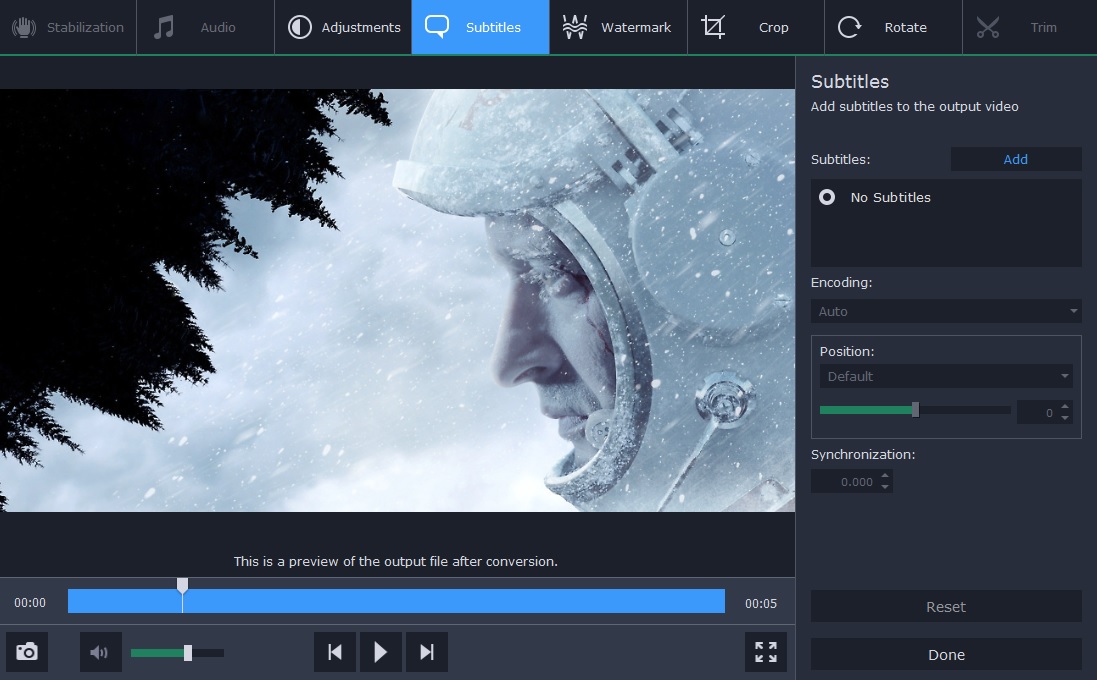Take a snapshot with the camera icon
Image resolution: width=1097 pixels, height=680 pixels.
(27, 653)
